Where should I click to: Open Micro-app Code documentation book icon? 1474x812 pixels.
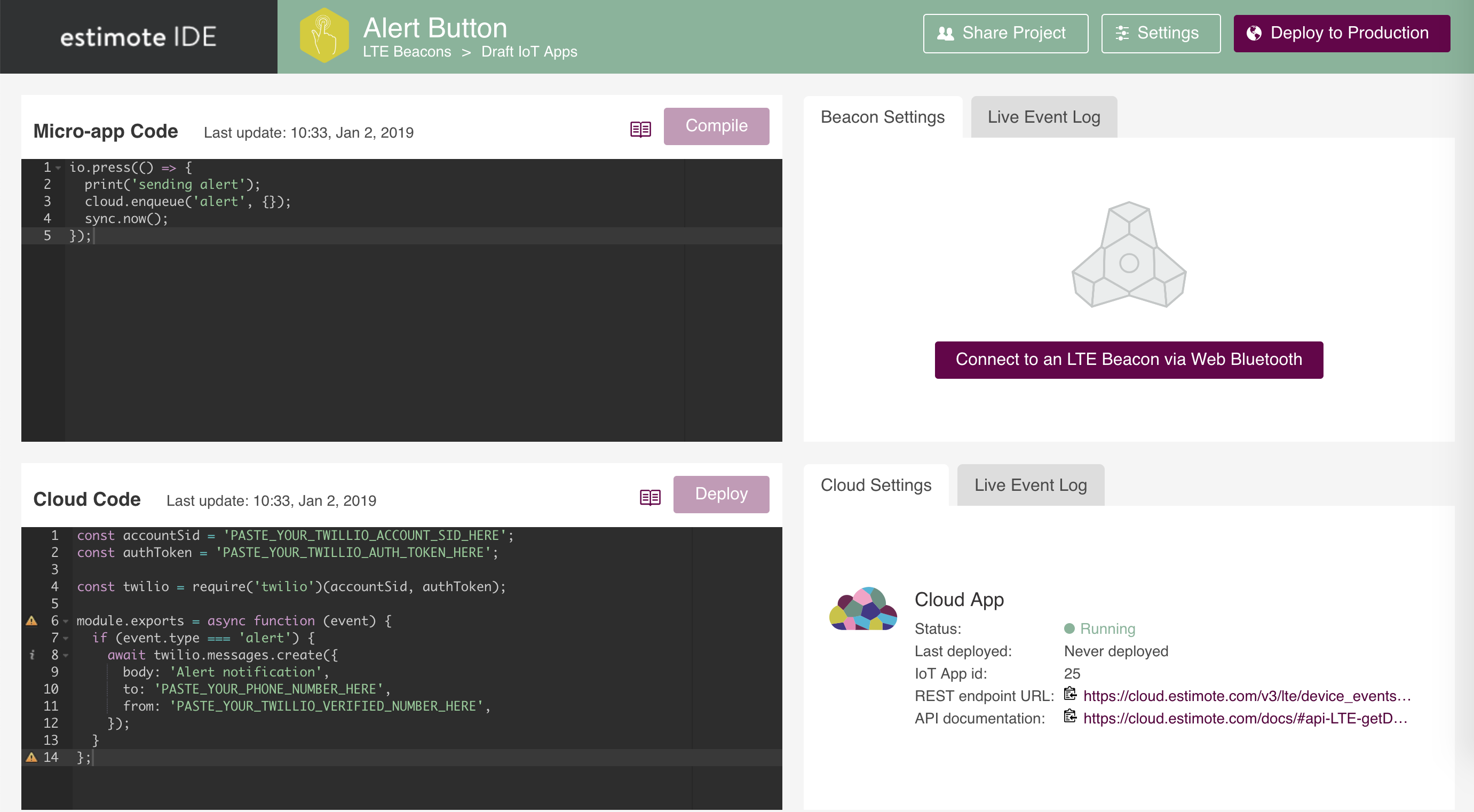point(640,129)
